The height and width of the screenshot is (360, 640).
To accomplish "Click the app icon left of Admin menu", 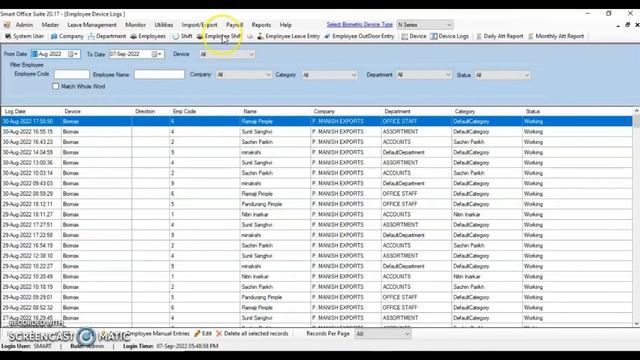I will point(7,25).
